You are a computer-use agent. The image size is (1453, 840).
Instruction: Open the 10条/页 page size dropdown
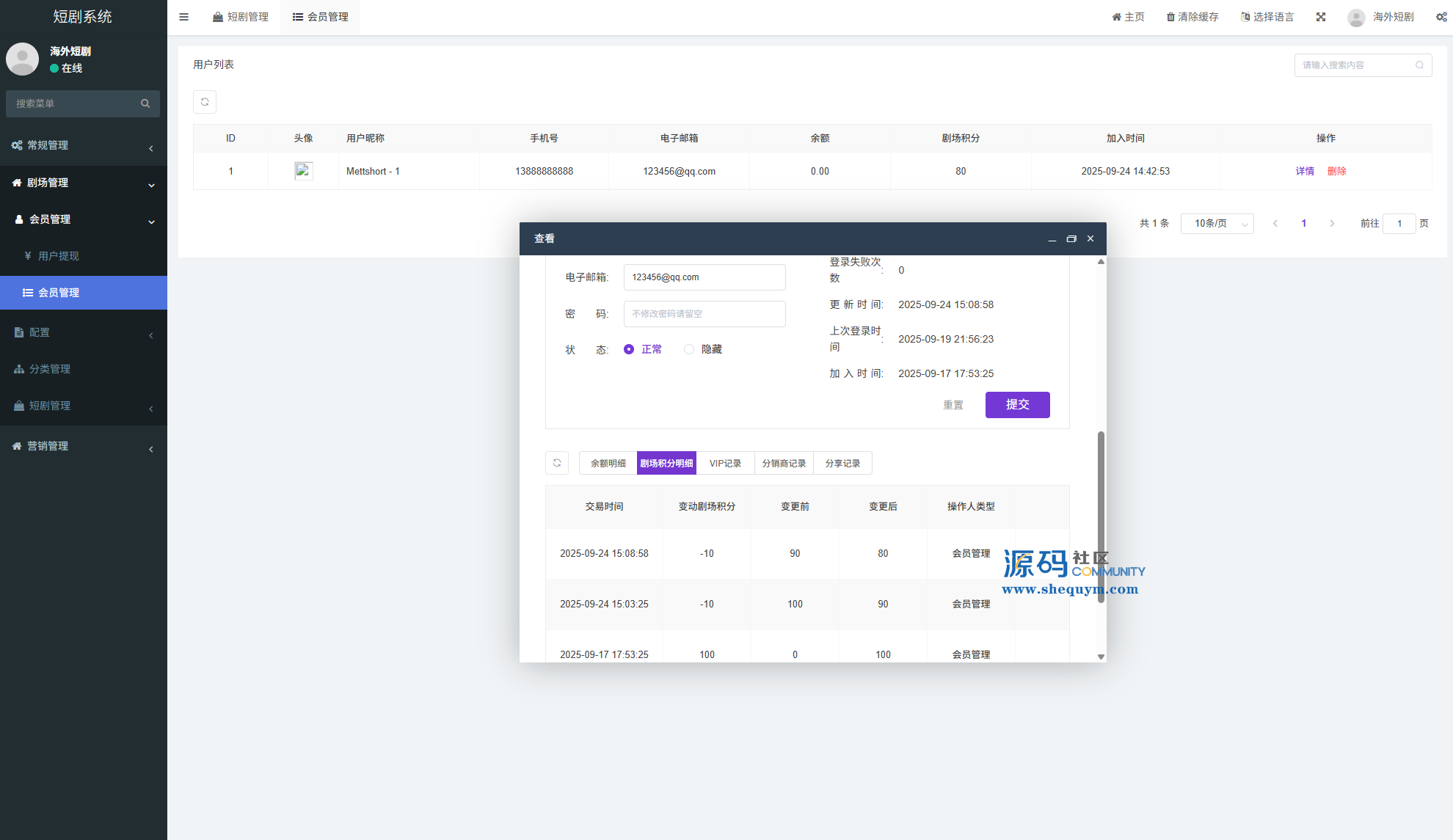point(1217,223)
